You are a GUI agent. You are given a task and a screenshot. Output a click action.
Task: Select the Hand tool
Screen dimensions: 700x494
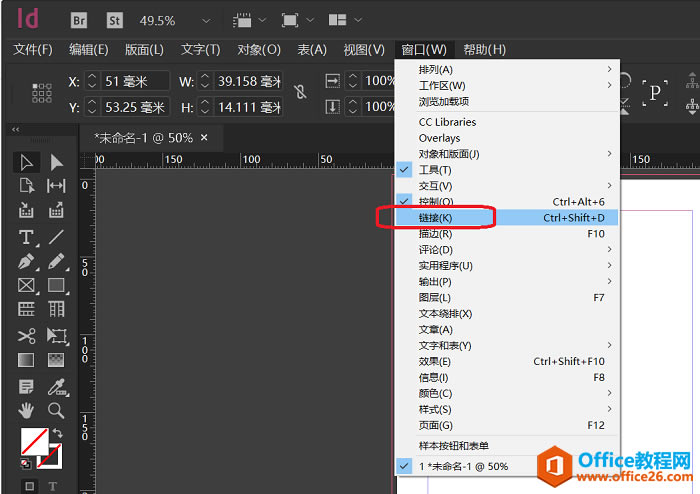[26, 410]
